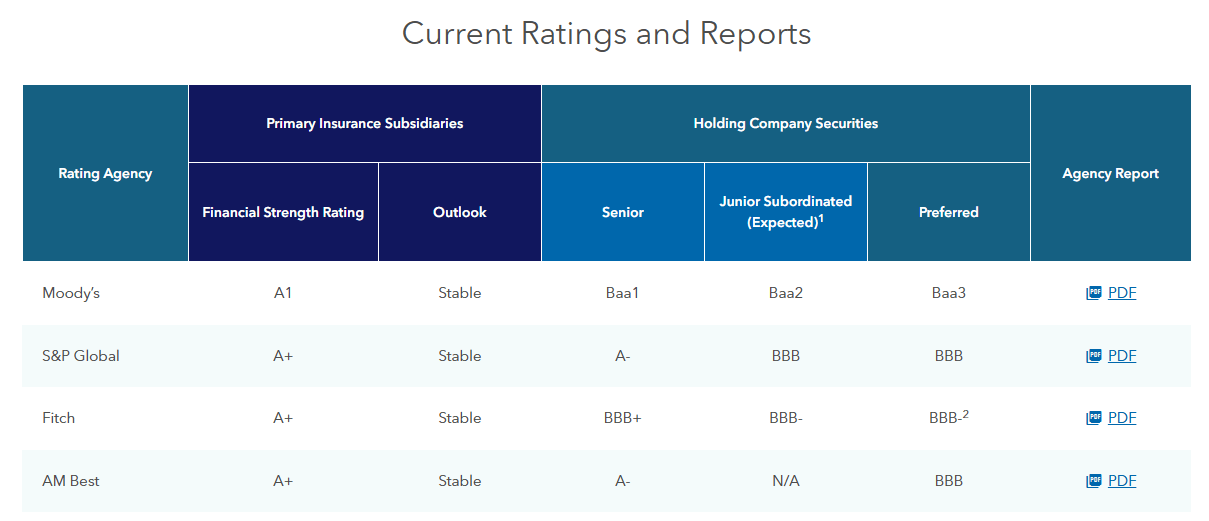Click the Financial Strength Rating column header
Viewport: 1209px width, 521px height.
pyautogui.click(x=283, y=212)
